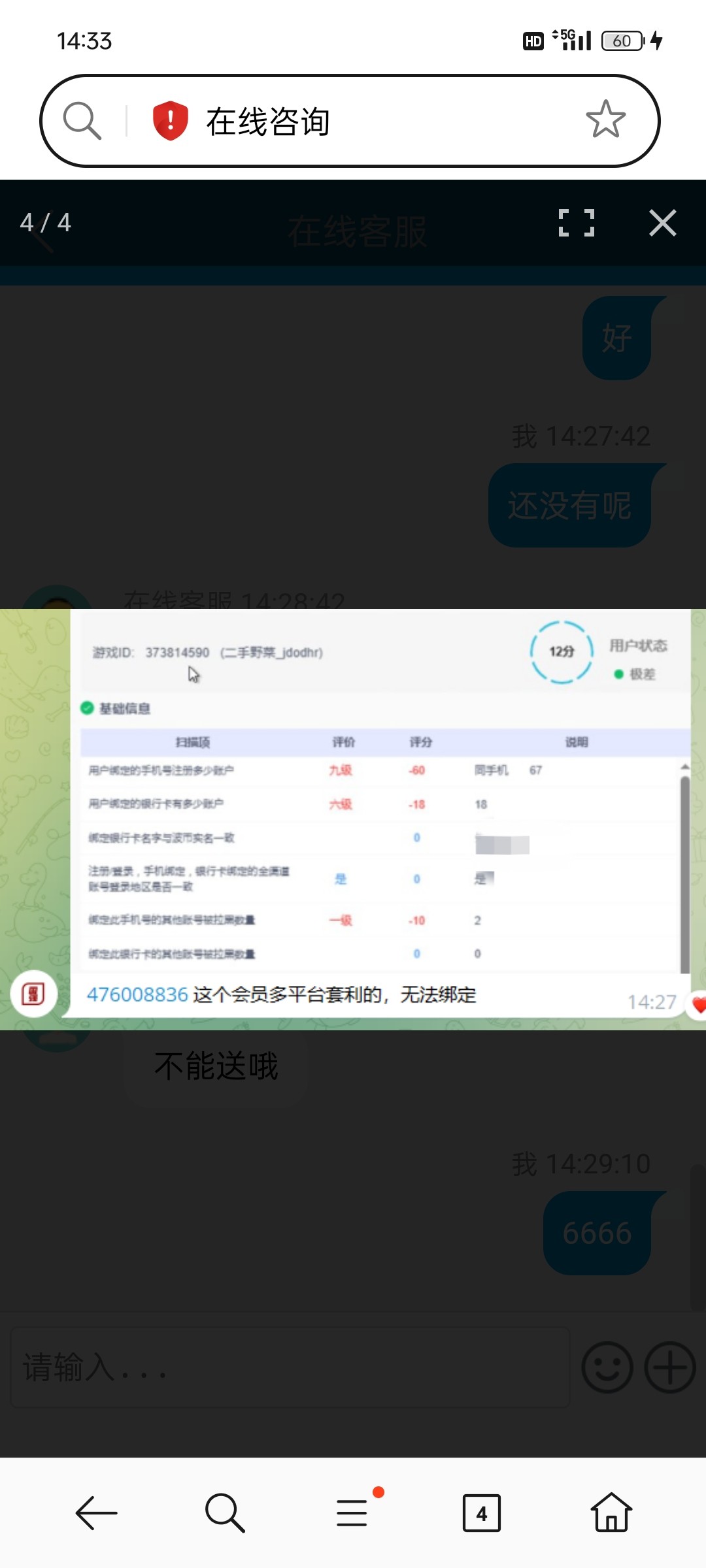Click the table scrollbar in the screenshot
Viewport: 706px width, 1568px height.
coord(684,869)
